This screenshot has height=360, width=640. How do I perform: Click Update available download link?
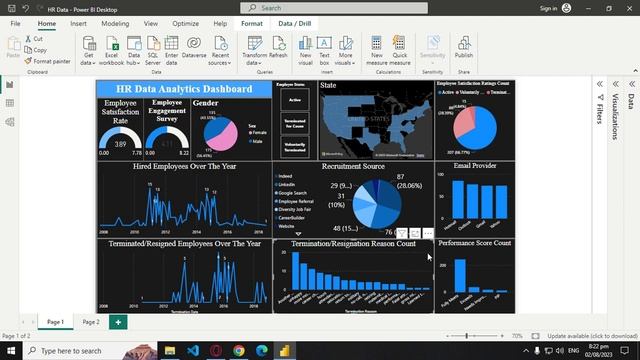point(592,336)
